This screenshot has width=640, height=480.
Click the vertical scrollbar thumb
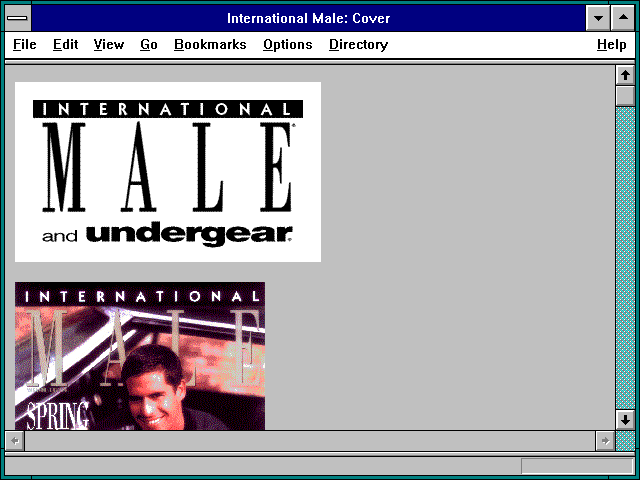click(x=625, y=96)
